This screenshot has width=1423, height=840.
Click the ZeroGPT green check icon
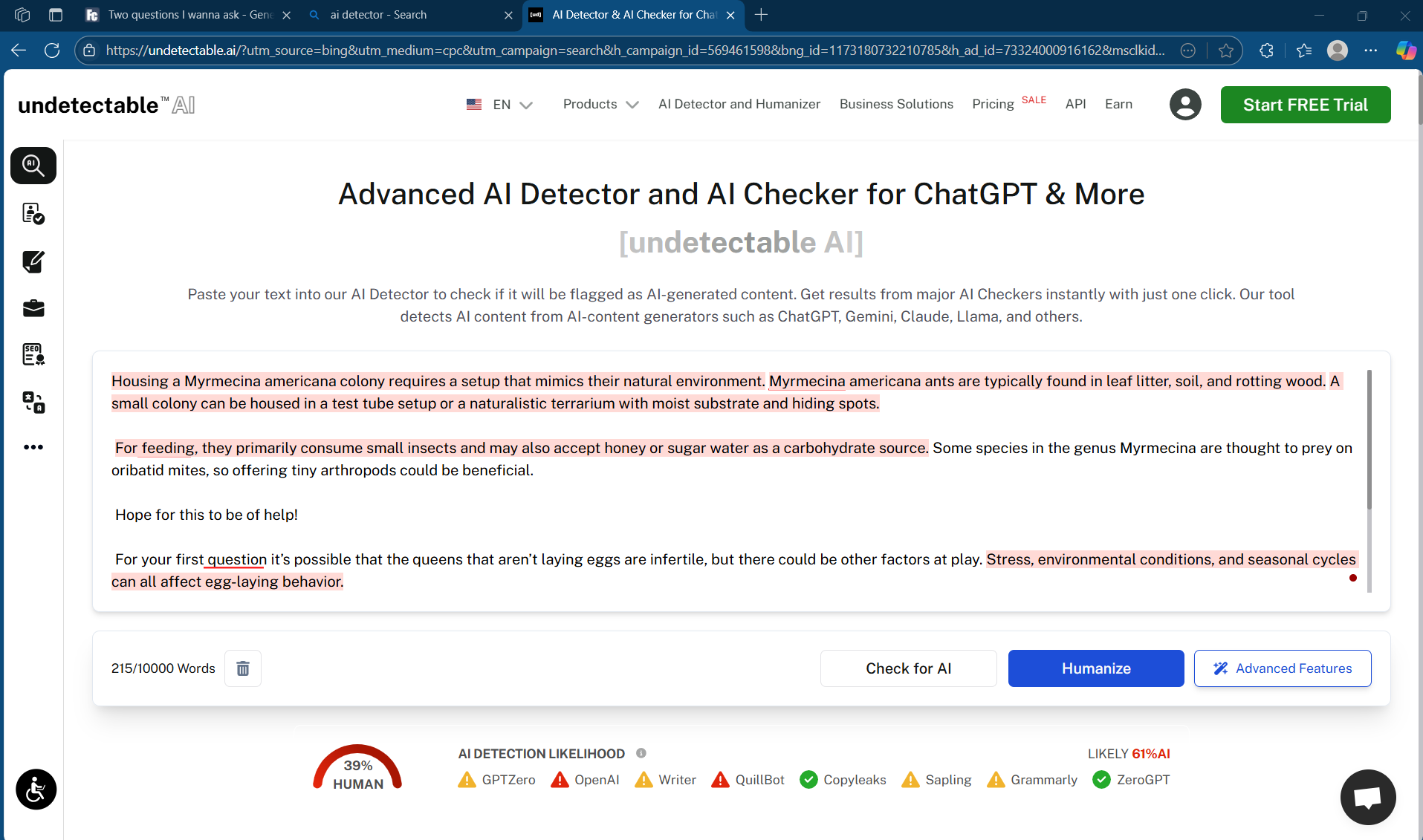tap(1102, 780)
